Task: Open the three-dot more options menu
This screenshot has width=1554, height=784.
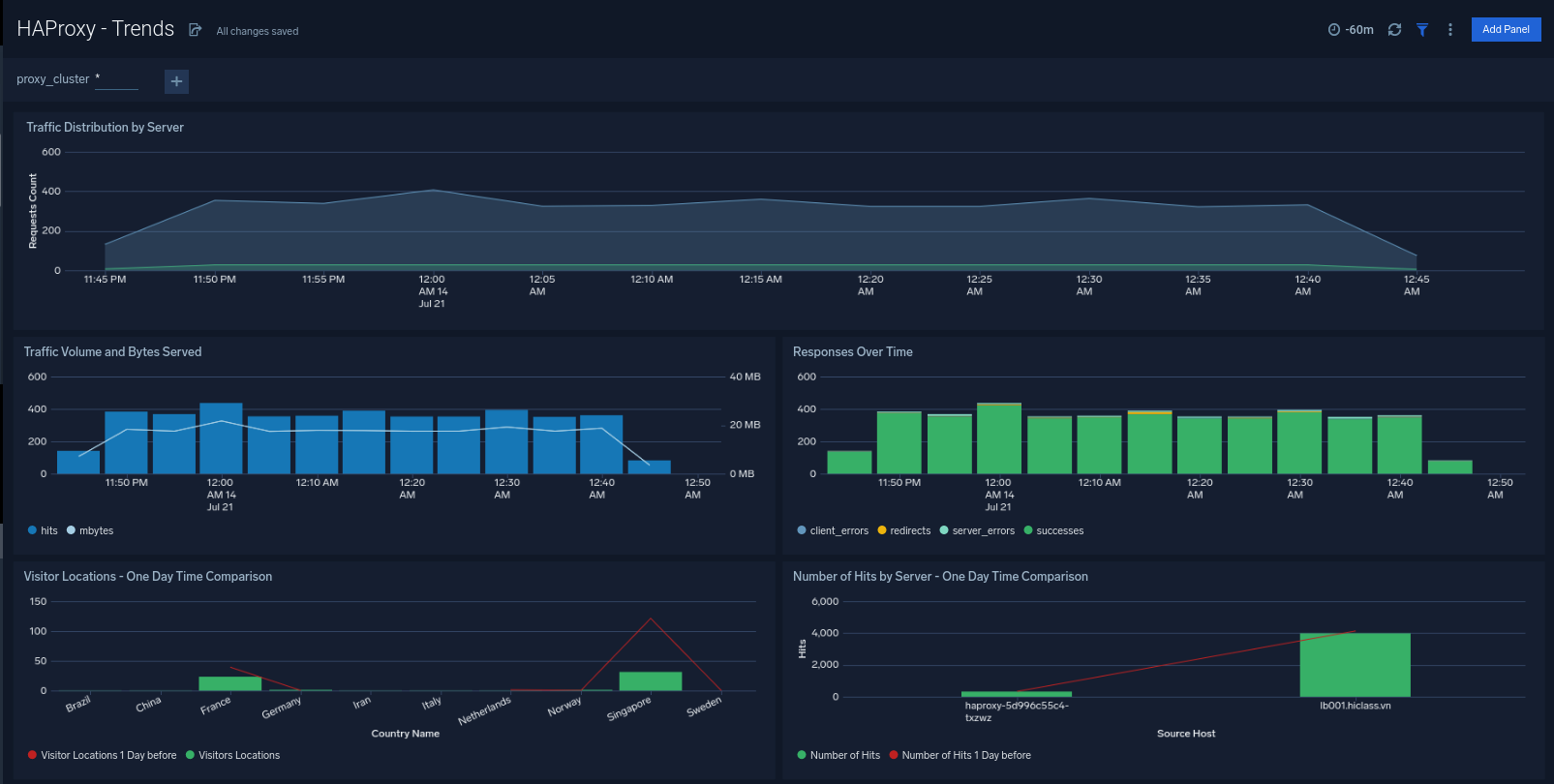Action: pyautogui.click(x=1449, y=30)
